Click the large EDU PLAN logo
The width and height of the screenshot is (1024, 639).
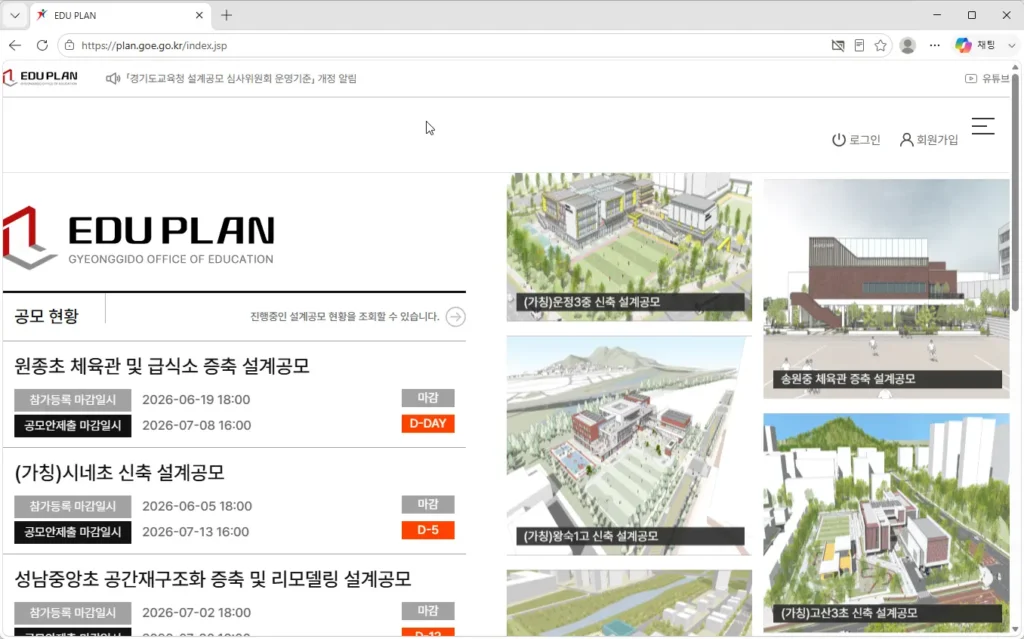coord(138,238)
